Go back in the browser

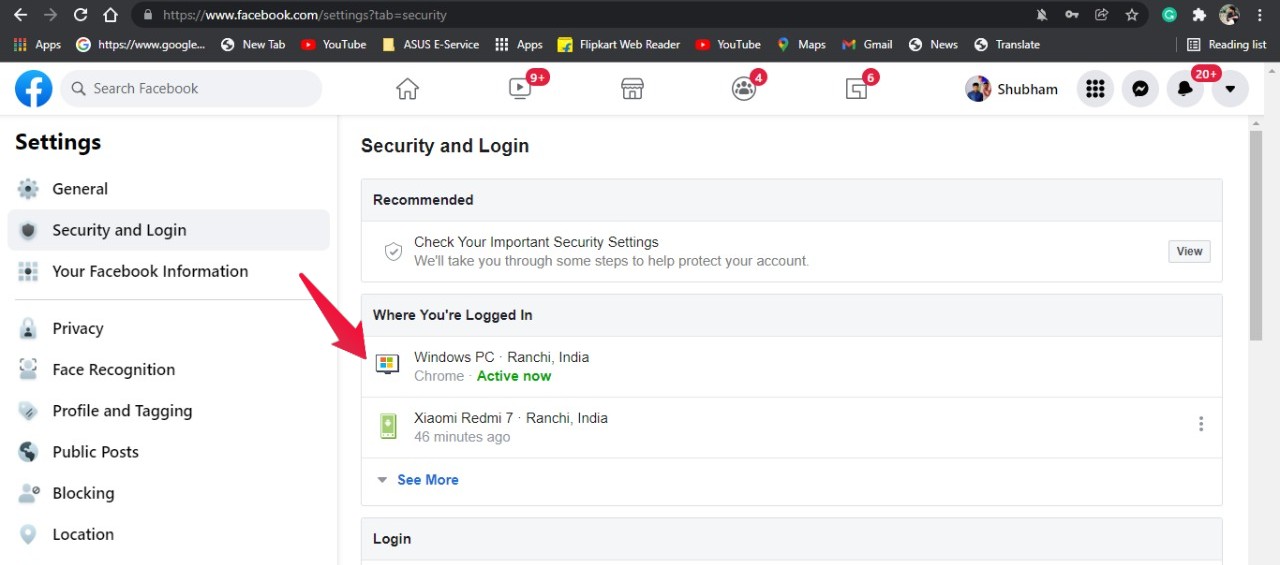click(20, 15)
